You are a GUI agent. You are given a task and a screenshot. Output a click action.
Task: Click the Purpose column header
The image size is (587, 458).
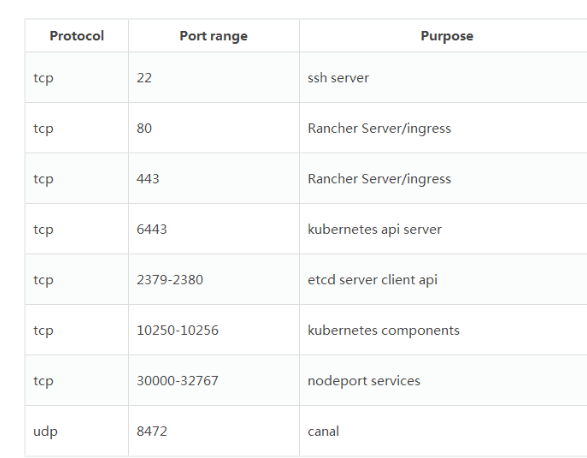tap(447, 36)
